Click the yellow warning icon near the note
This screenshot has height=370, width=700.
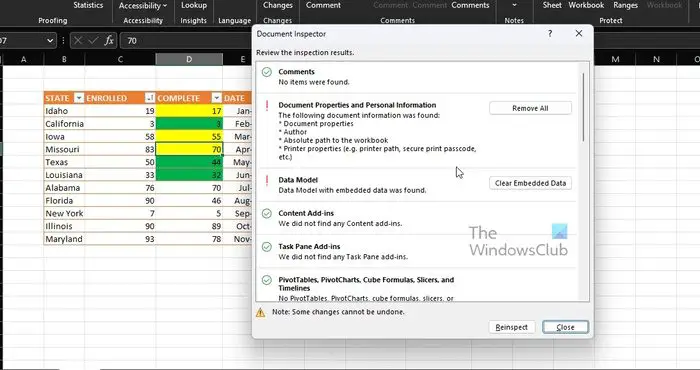(x=260, y=312)
